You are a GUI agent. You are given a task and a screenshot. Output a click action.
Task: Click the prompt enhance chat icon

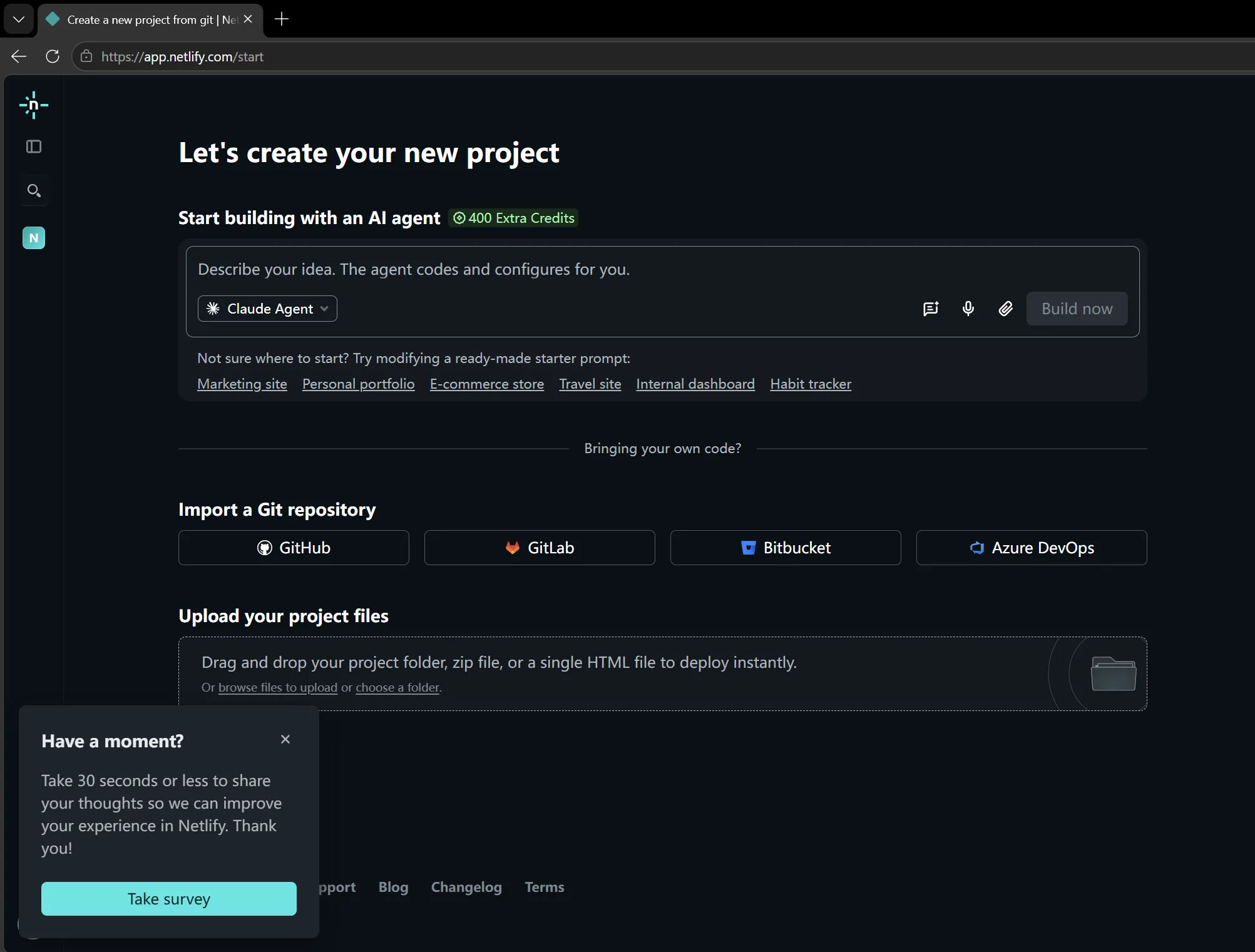point(931,309)
